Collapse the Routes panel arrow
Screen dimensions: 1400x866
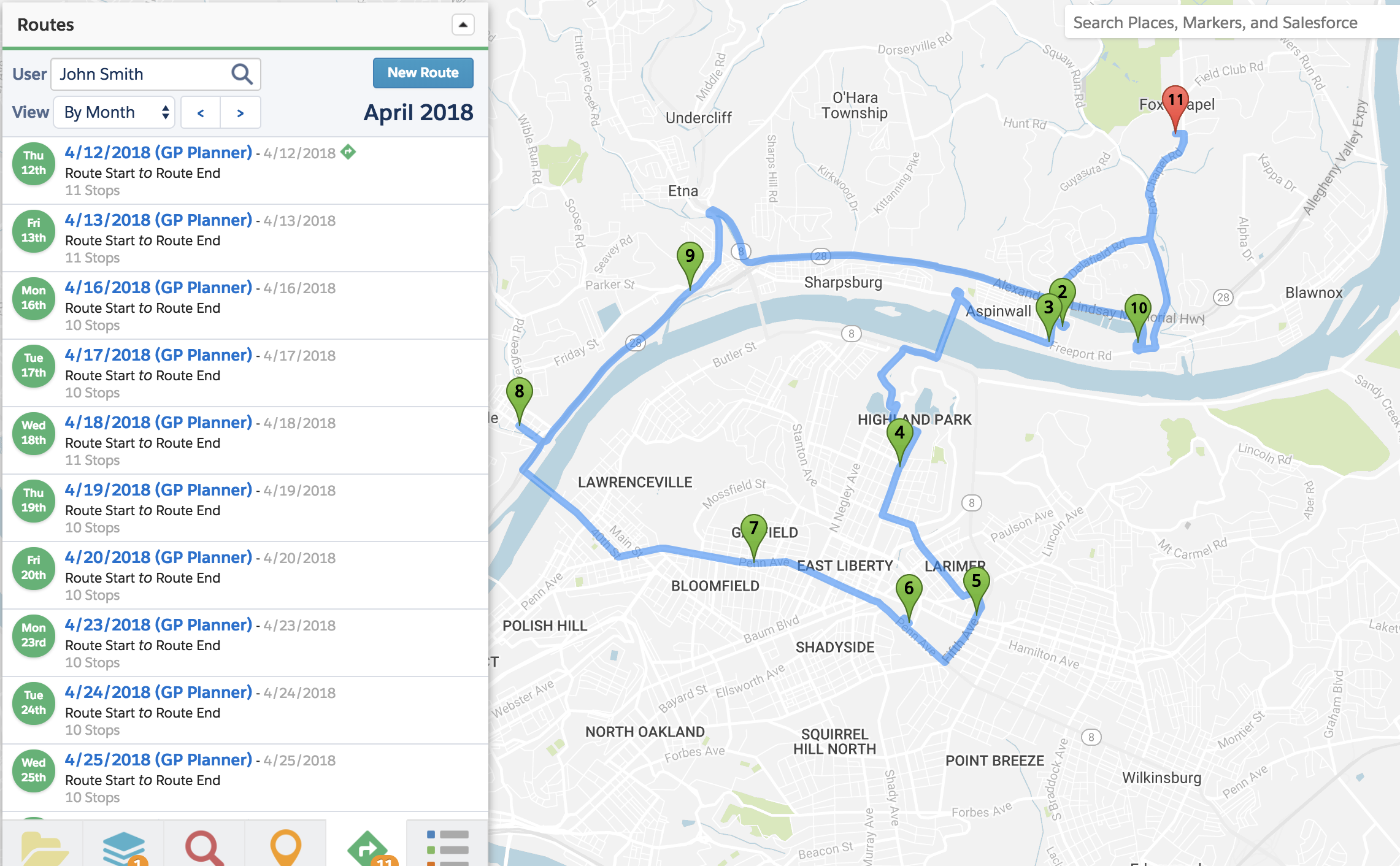point(463,25)
